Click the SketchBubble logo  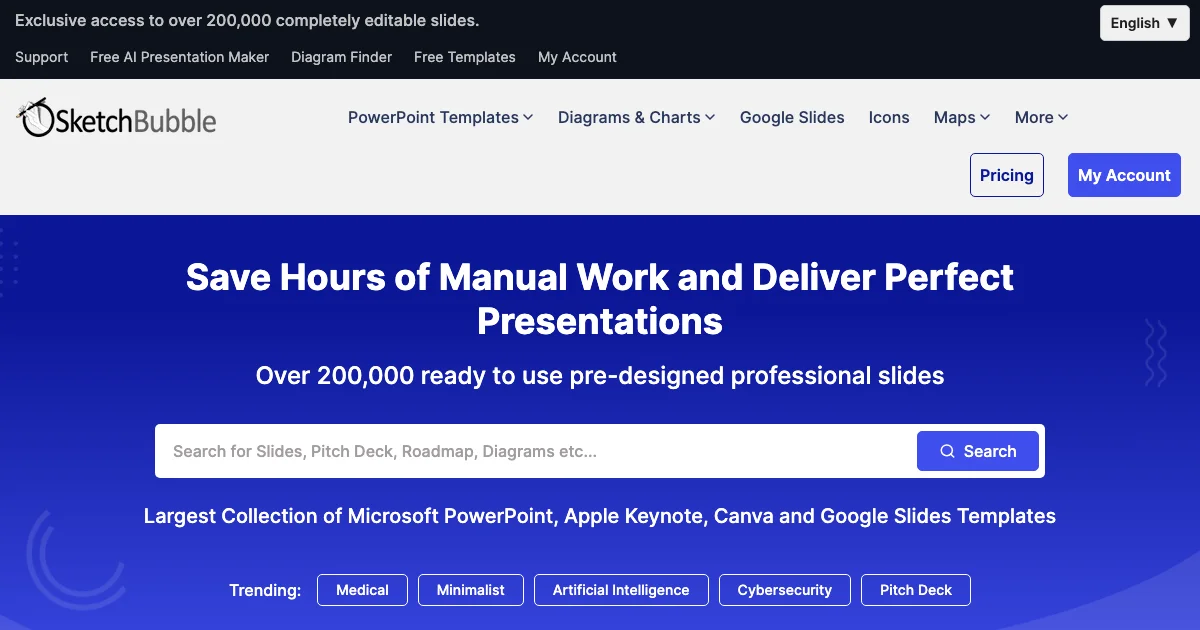coord(117,118)
